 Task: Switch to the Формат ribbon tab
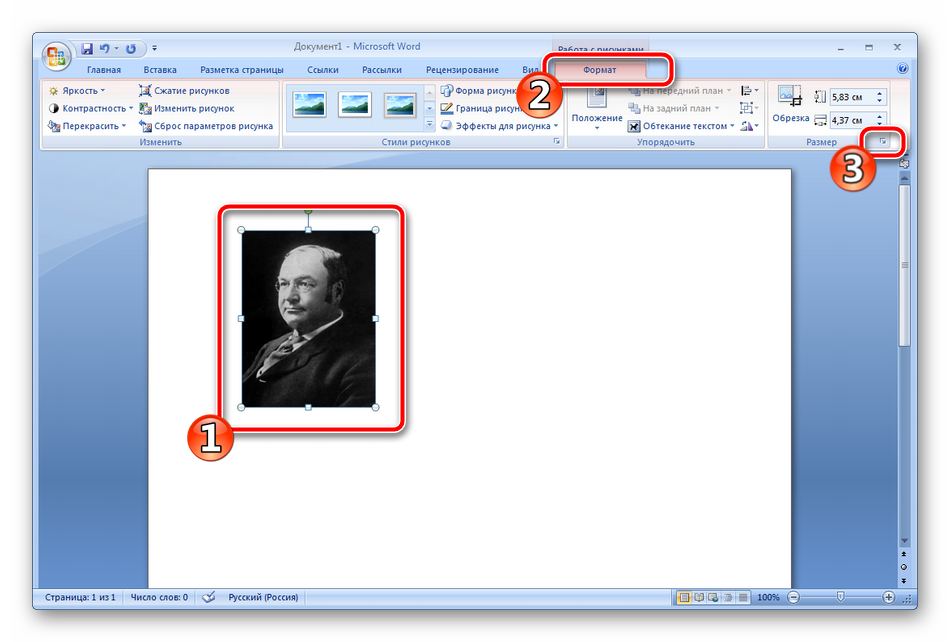point(600,70)
